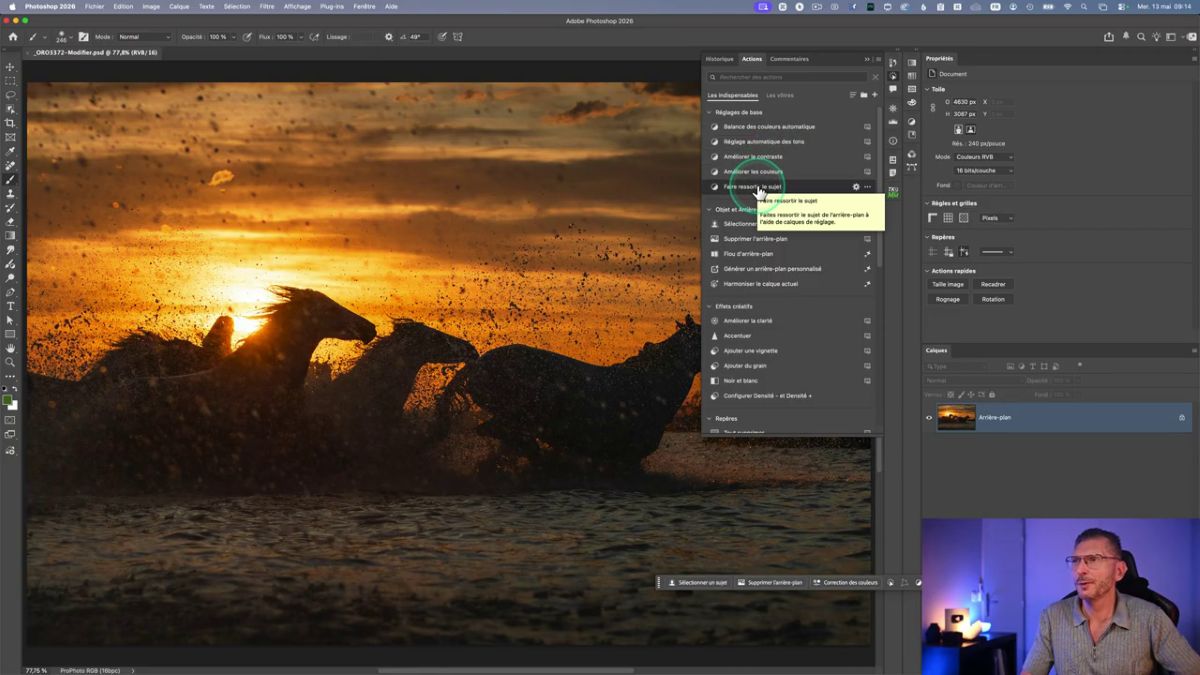
Task: Click the Taille image button
Action: point(948,284)
